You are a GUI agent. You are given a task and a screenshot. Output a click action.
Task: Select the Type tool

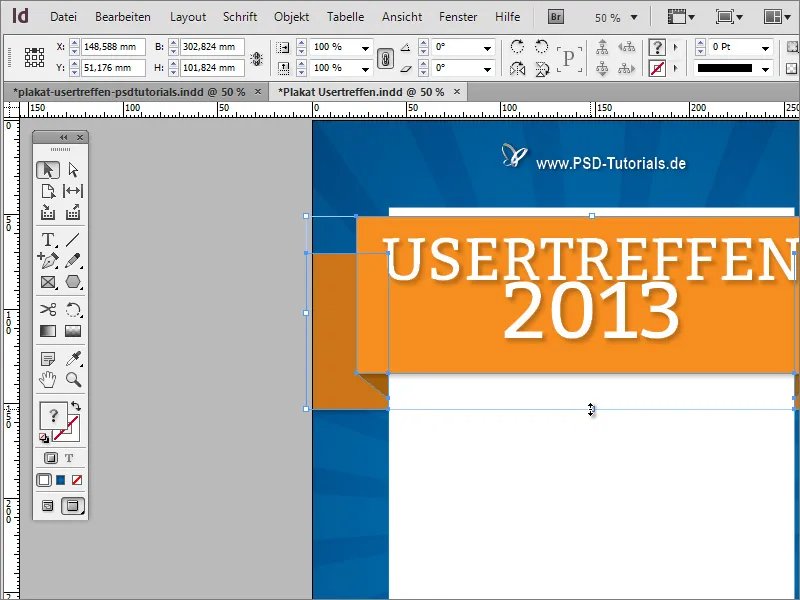(x=48, y=239)
